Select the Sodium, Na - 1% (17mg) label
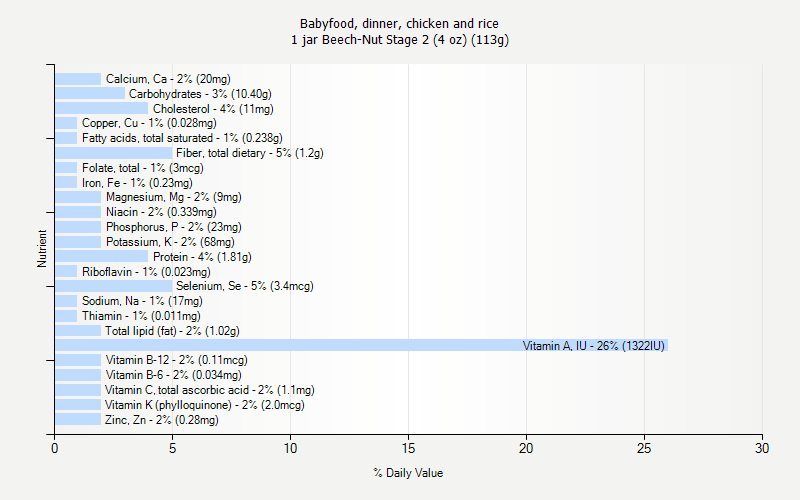The image size is (800, 500). 142,301
